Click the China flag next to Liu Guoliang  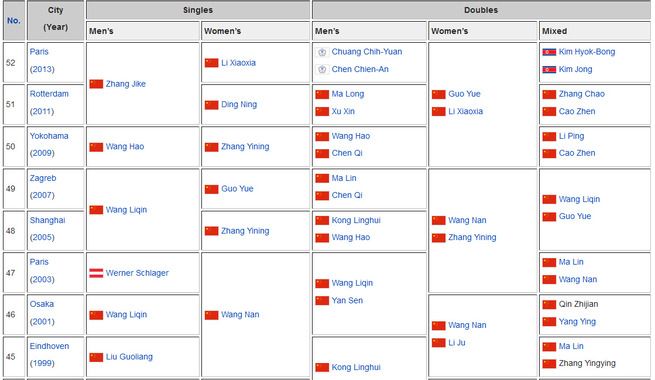pos(96,357)
